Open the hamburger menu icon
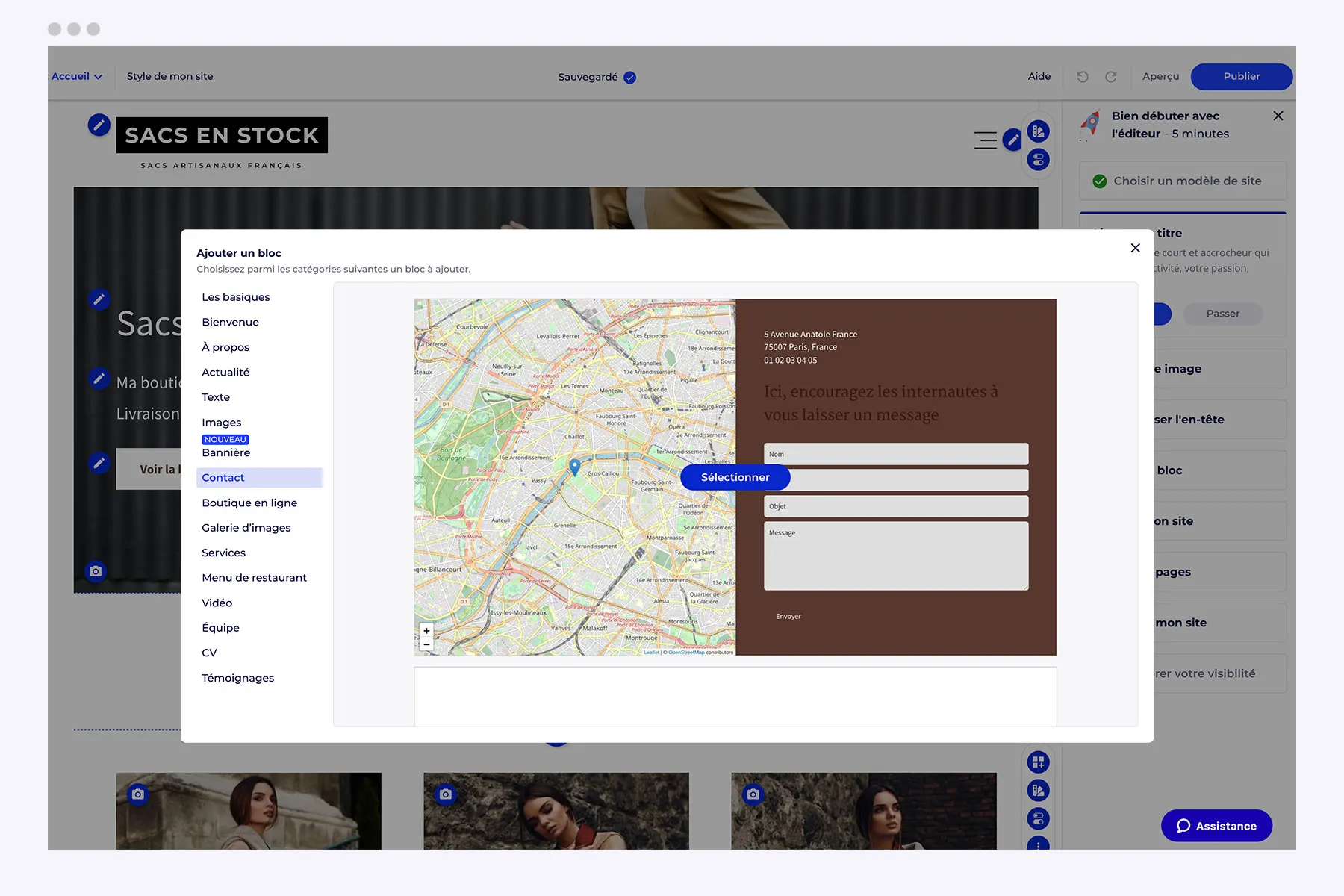1344x896 pixels. (x=985, y=140)
